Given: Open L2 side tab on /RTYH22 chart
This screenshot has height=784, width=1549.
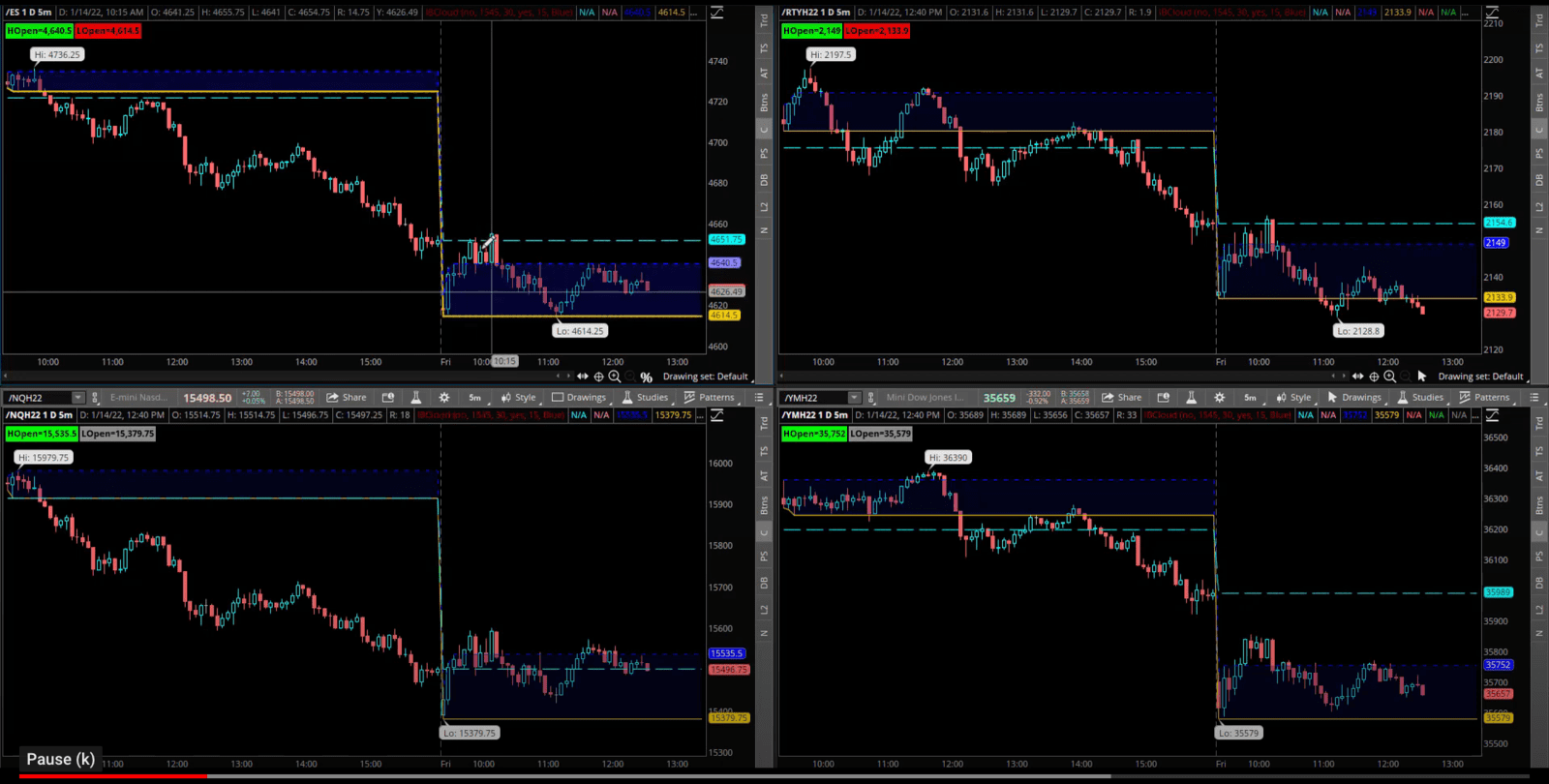Looking at the screenshot, I should coord(1539,207).
